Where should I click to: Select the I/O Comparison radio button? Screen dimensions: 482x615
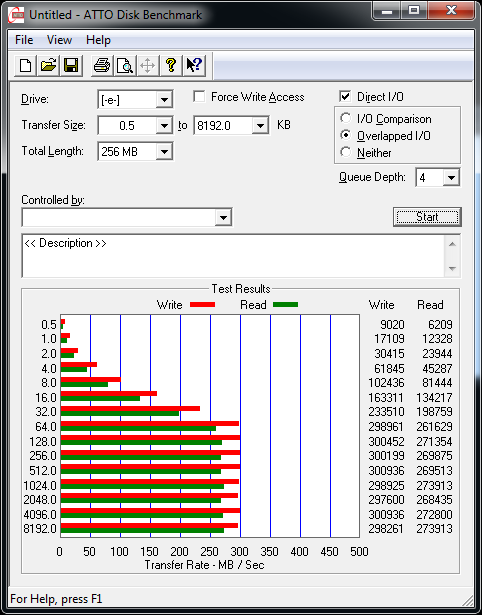pos(346,118)
